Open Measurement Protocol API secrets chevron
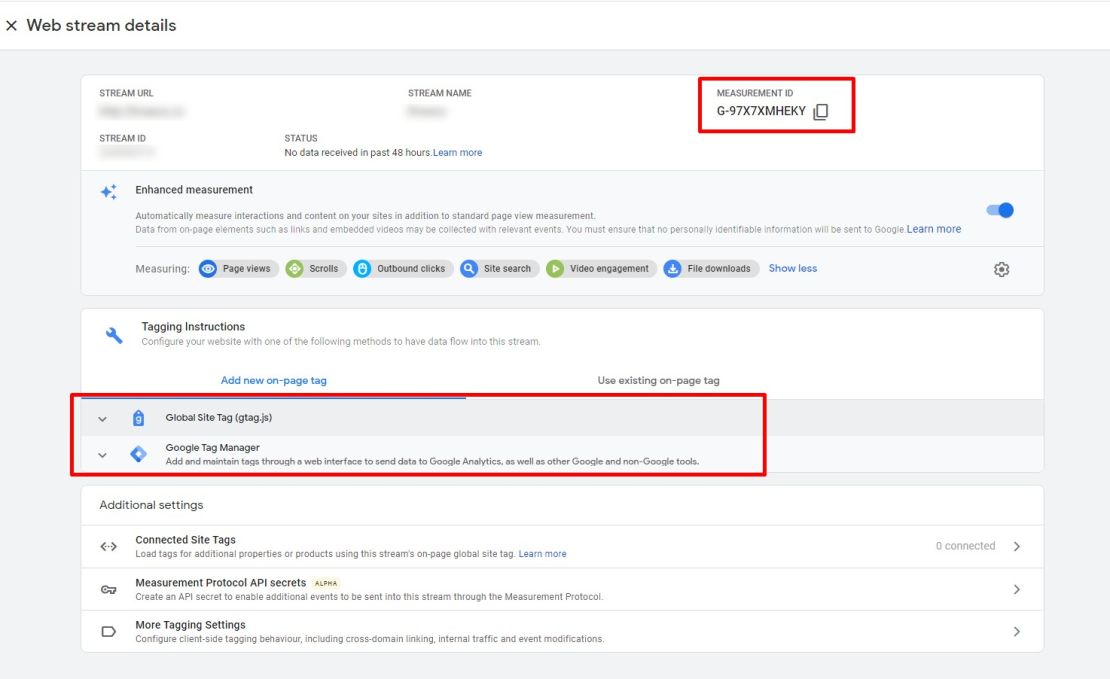This screenshot has width=1110, height=679. (x=1017, y=589)
